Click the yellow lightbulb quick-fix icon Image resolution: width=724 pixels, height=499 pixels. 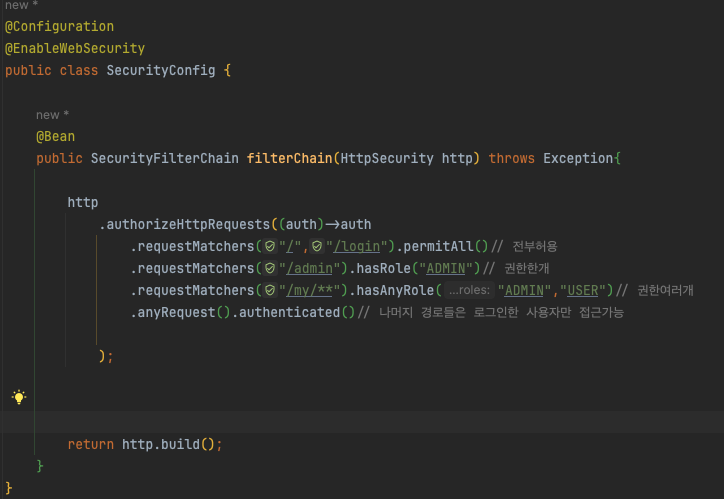click(19, 397)
